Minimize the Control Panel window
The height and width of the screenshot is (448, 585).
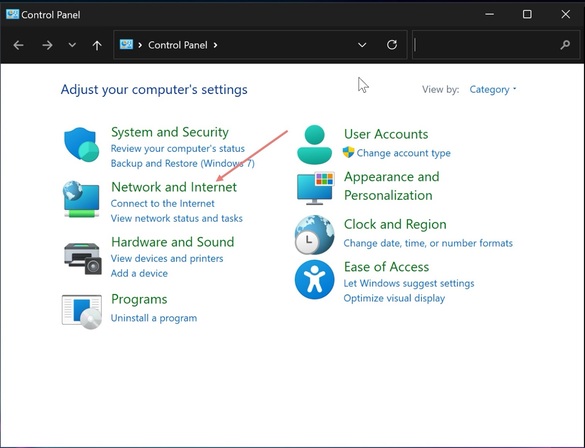(489, 14)
